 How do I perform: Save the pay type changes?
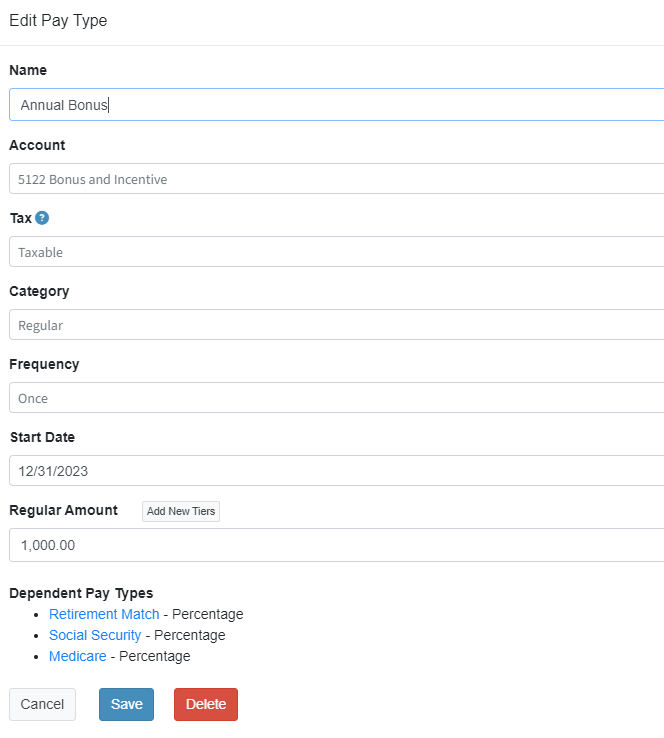click(127, 704)
